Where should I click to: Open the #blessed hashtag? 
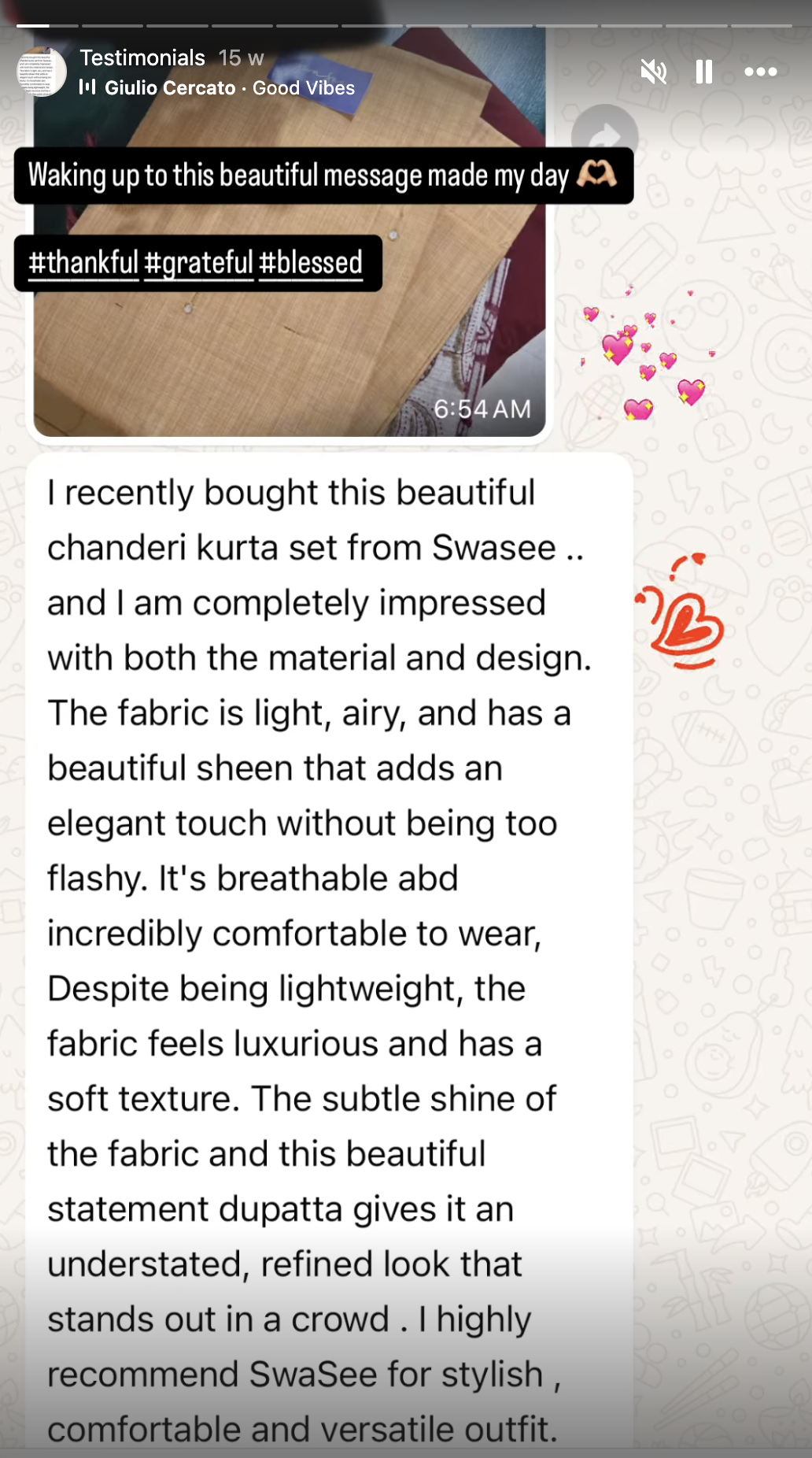pyautogui.click(x=311, y=262)
